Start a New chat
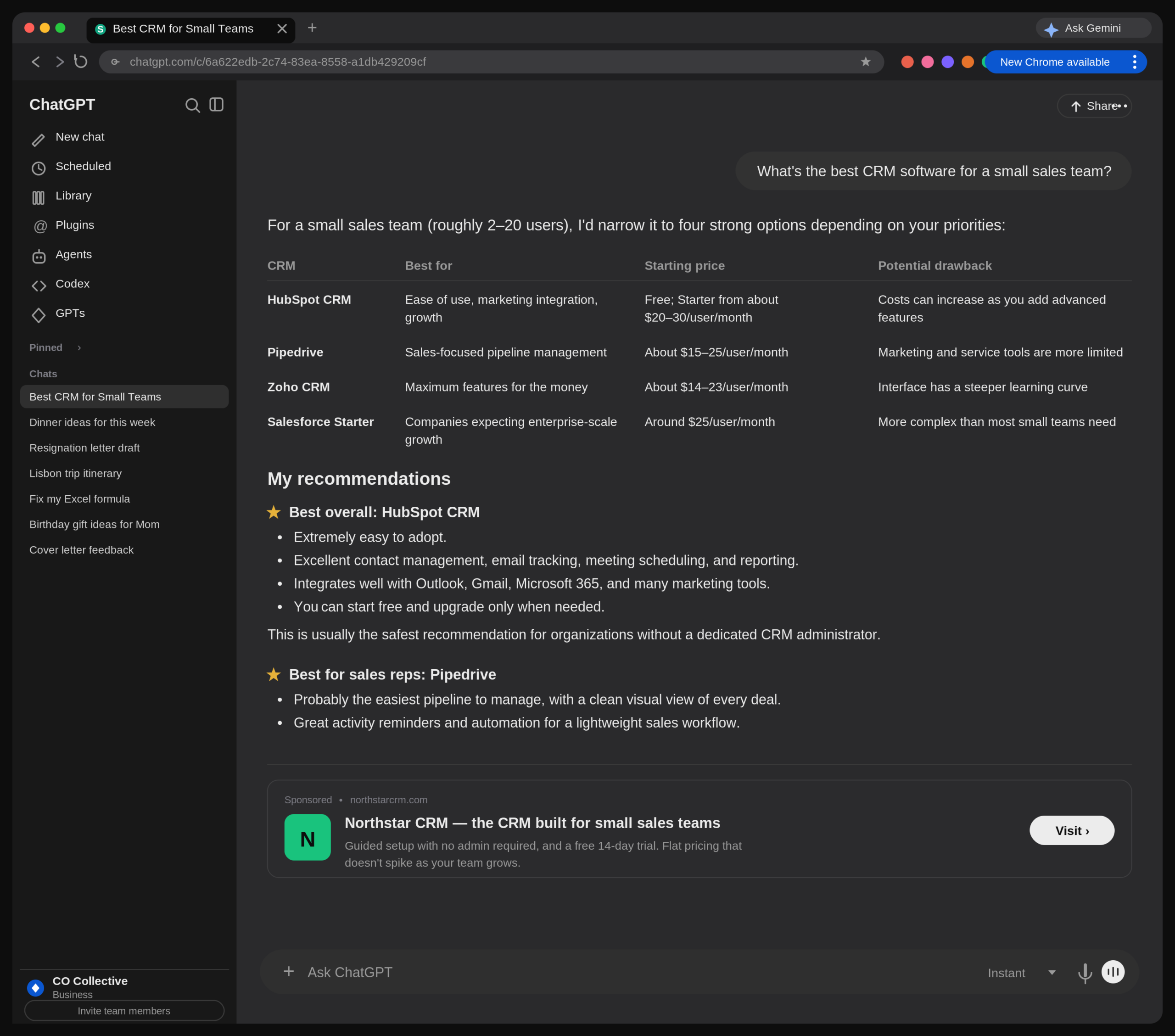This screenshot has width=1175, height=1036. (124, 137)
